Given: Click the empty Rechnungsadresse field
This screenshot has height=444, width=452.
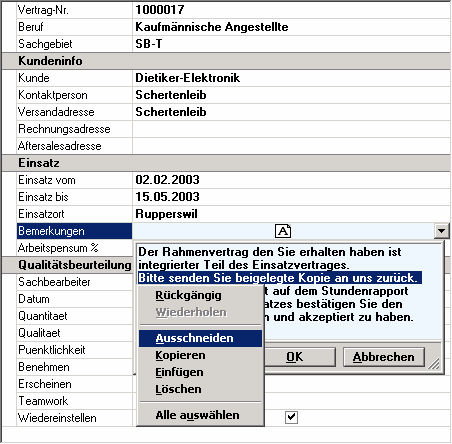Looking at the screenshot, I should (x=291, y=129).
